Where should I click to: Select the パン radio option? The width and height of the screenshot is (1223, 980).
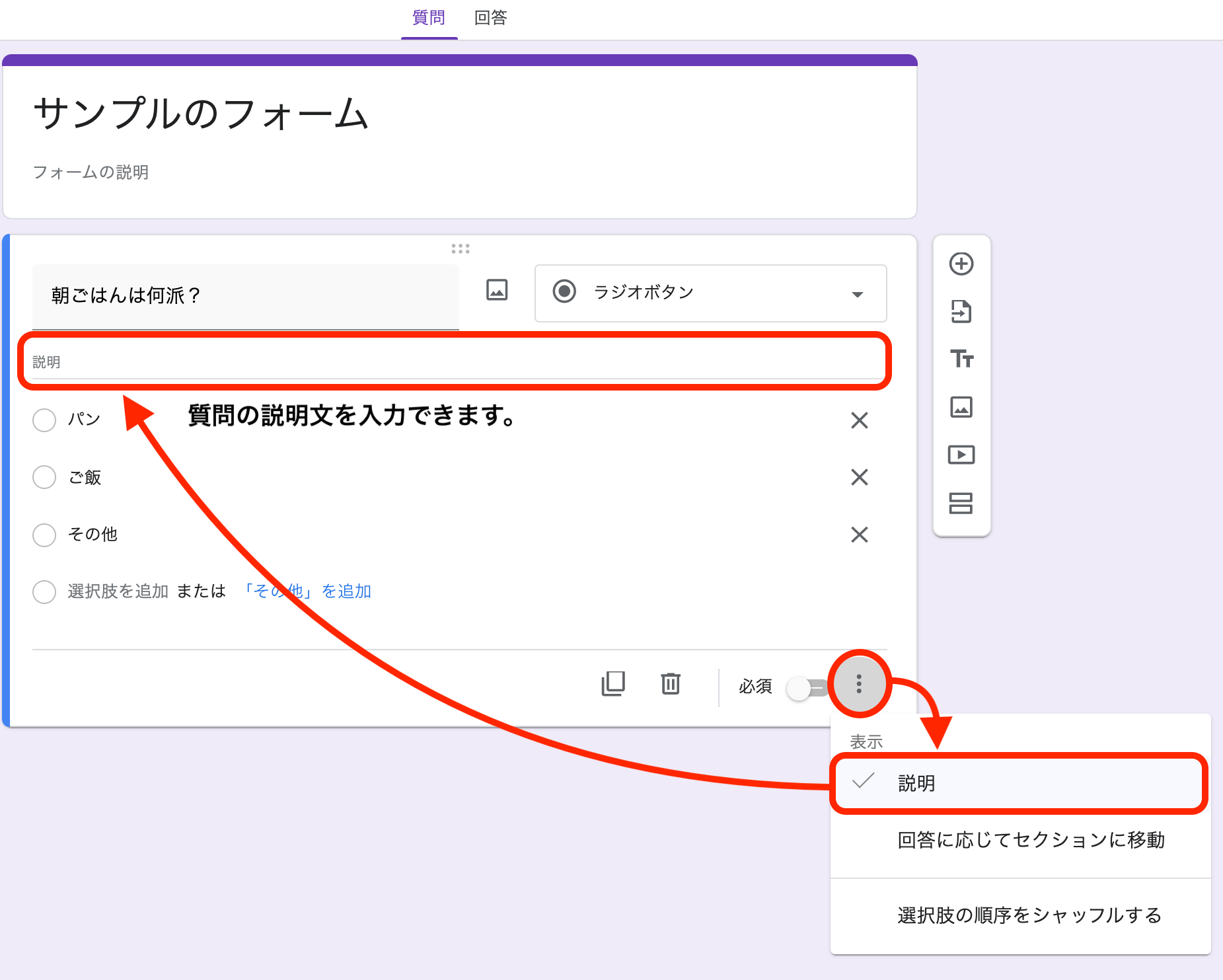pos(44,420)
